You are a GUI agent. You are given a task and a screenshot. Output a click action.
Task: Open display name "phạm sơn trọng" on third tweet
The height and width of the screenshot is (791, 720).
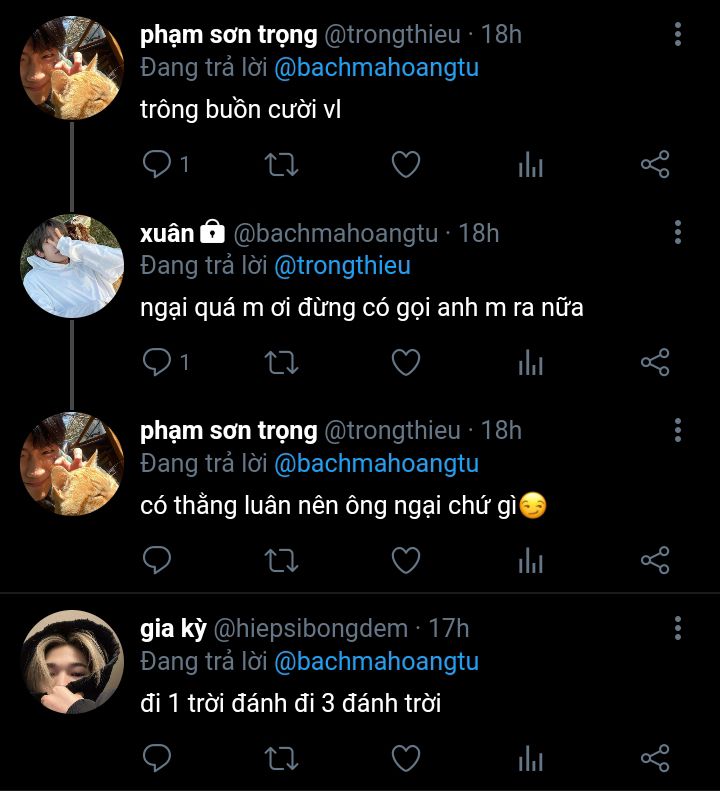pyautogui.click(x=229, y=431)
